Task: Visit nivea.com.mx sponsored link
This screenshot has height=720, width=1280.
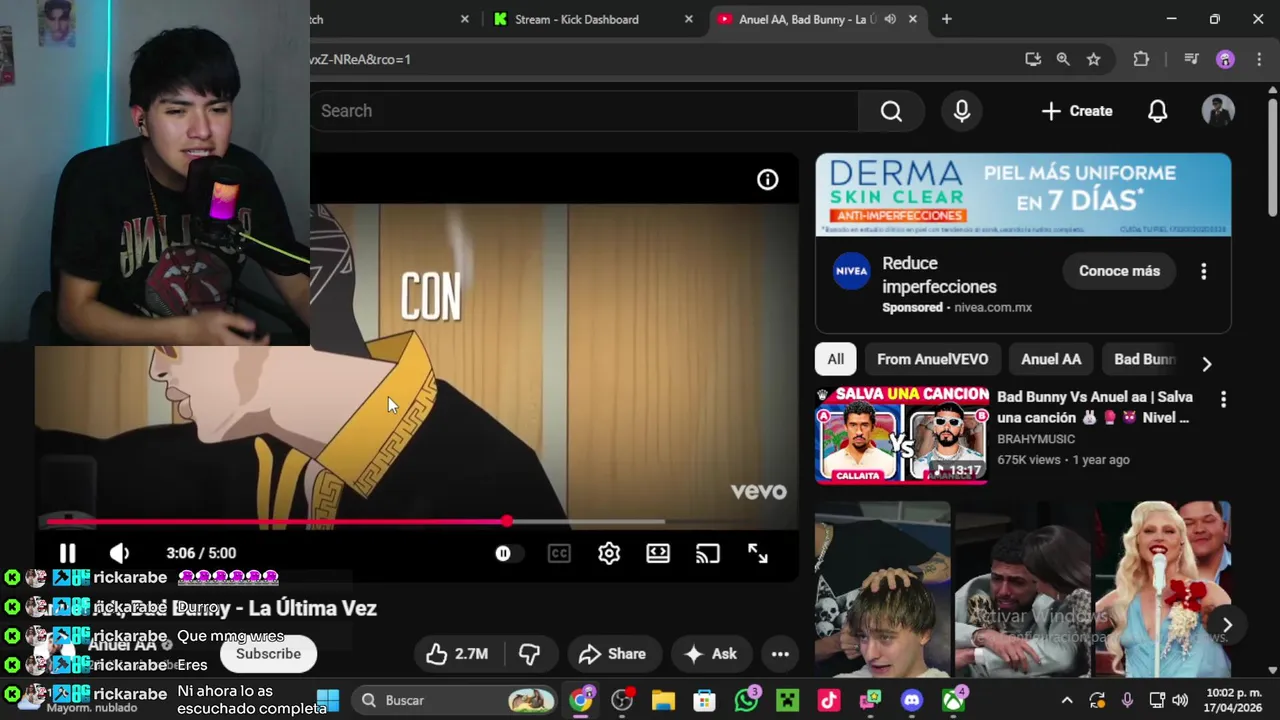Action: [992, 308]
